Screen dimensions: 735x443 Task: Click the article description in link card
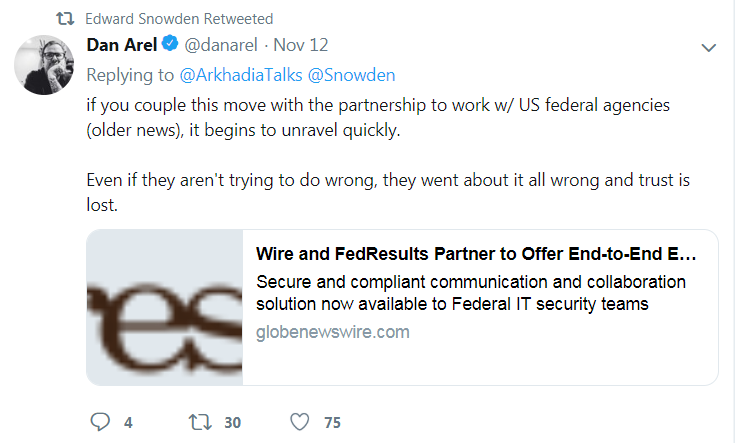click(470, 292)
